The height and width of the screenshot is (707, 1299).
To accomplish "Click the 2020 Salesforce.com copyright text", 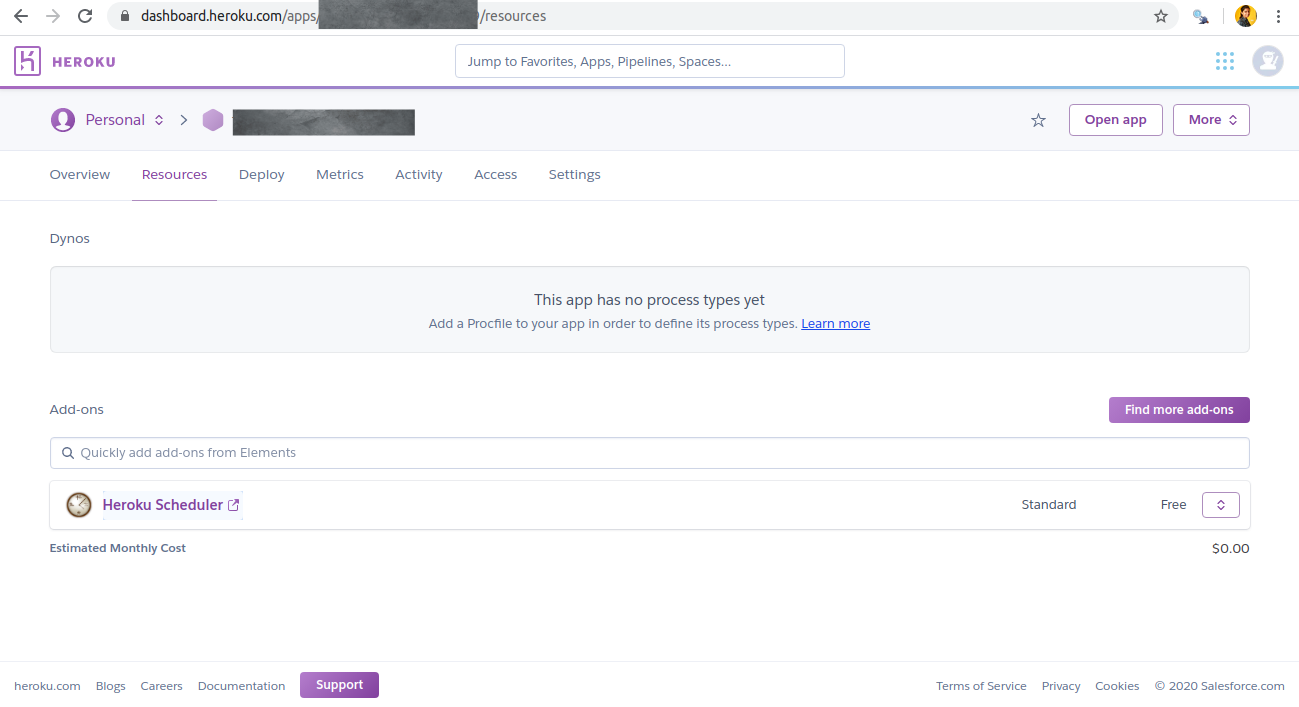I will pos(1220,686).
